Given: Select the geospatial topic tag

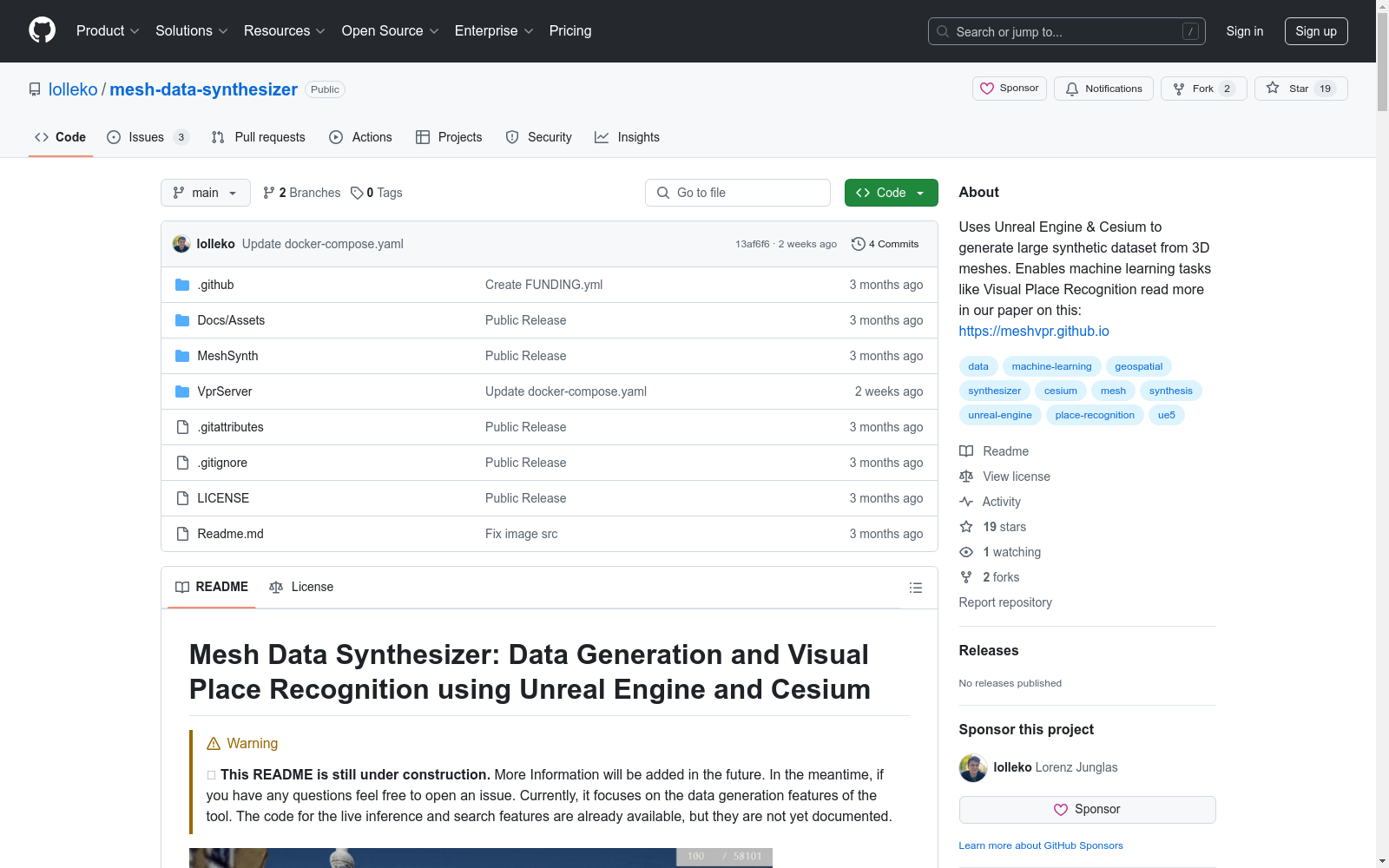Looking at the screenshot, I should click(x=1139, y=366).
